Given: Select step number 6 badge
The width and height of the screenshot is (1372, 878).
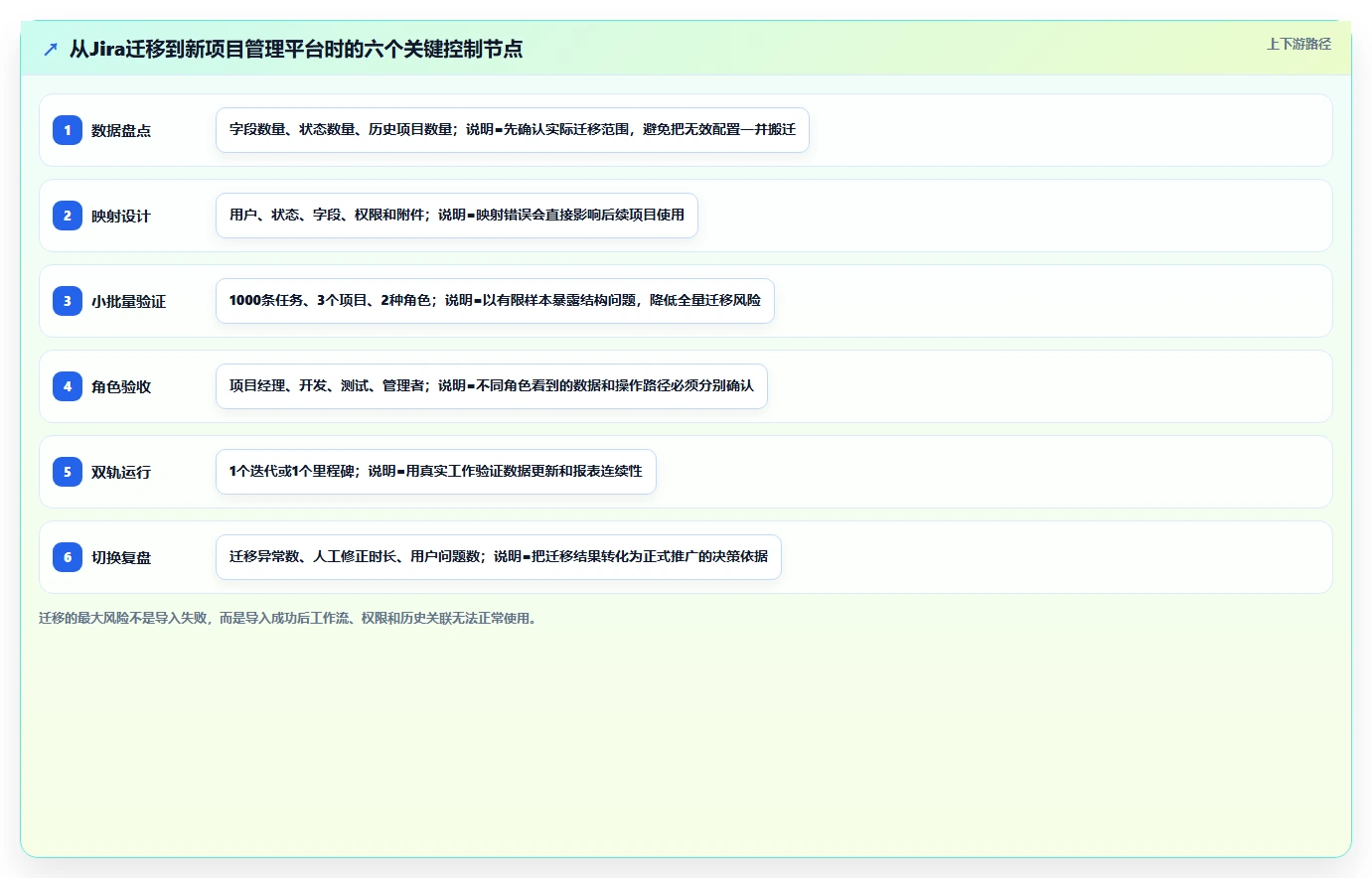Looking at the screenshot, I should pos(68,557).
